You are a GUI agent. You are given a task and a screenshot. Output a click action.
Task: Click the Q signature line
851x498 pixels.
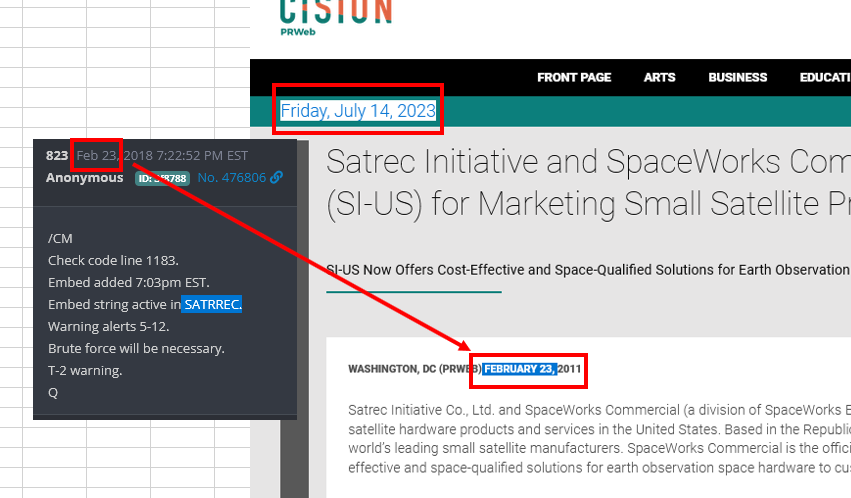[53, 393]
